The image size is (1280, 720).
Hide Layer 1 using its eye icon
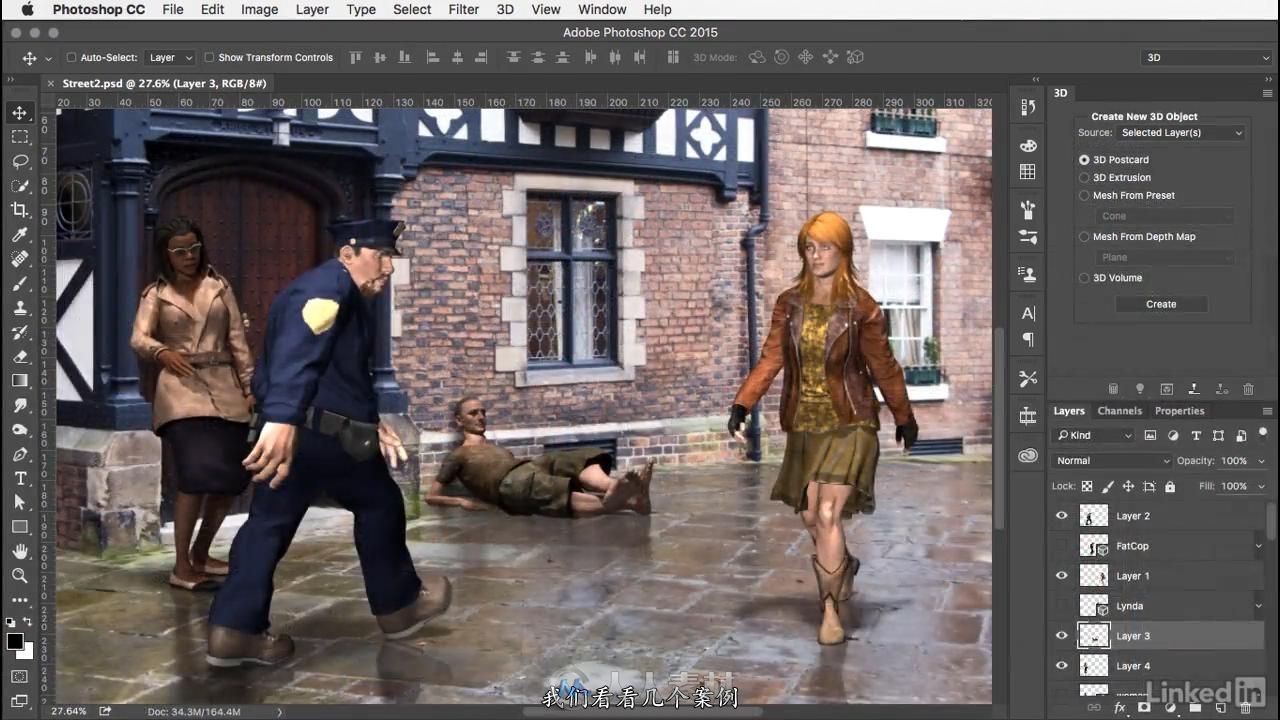coord(1062,576)
